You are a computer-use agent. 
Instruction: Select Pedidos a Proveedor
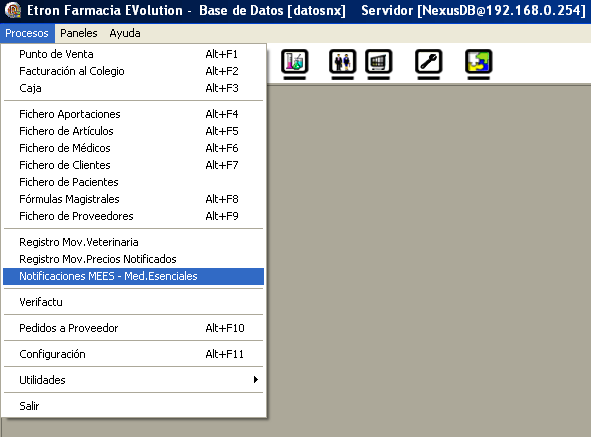coord(134,328)
